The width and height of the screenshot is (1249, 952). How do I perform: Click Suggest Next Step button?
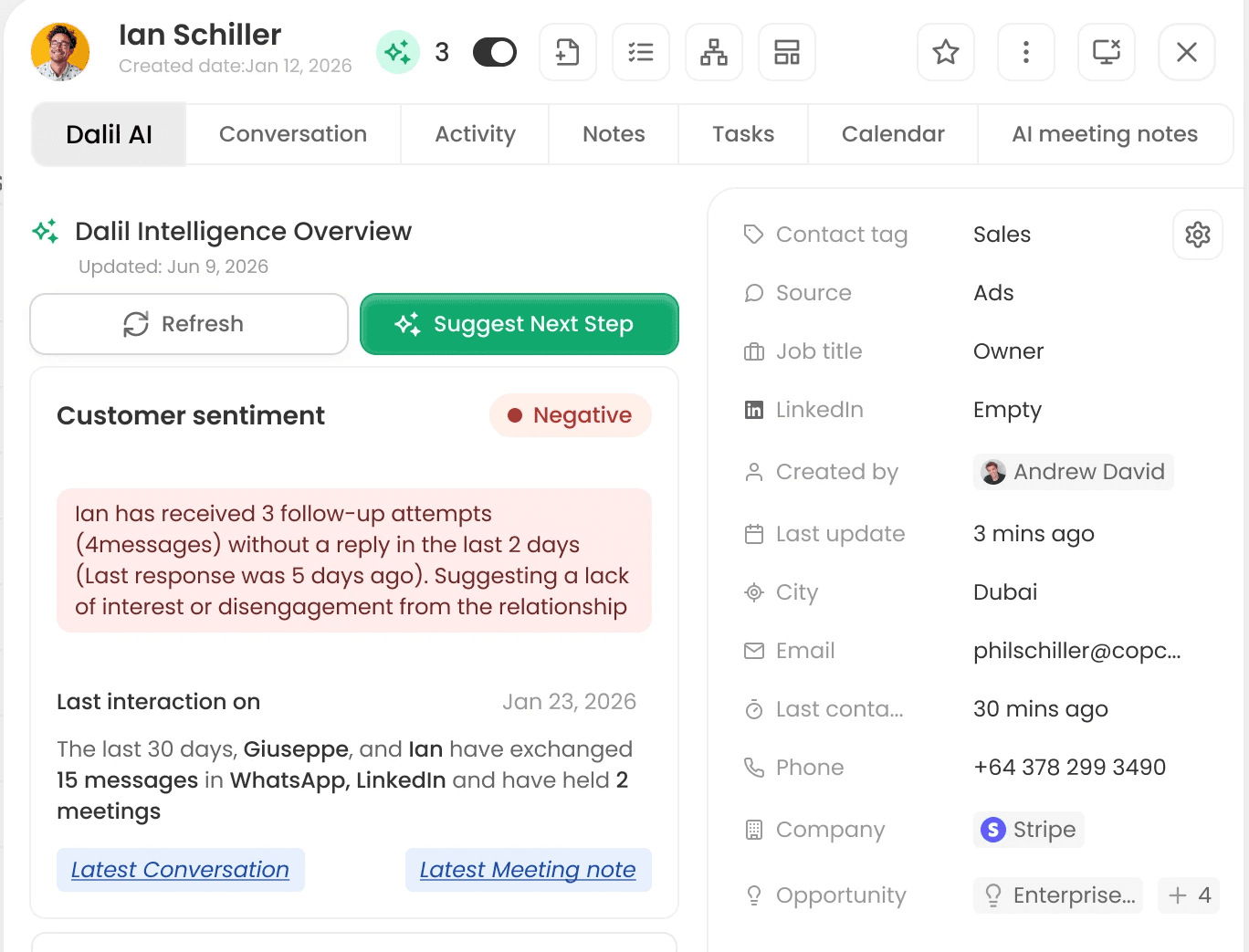tap(520, 324)
